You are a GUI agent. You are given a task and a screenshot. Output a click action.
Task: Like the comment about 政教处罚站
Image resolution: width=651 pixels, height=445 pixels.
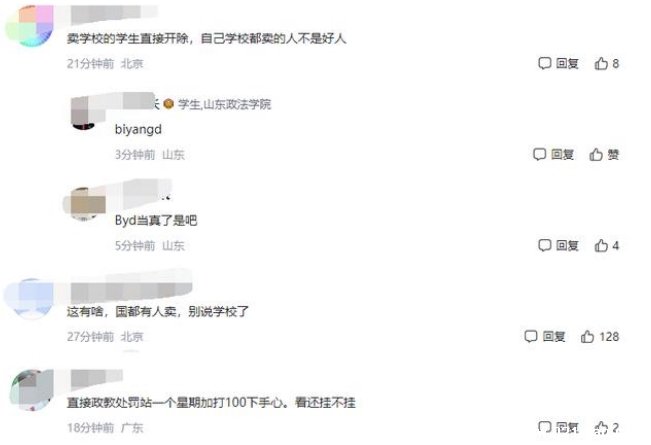pos(601,428)
